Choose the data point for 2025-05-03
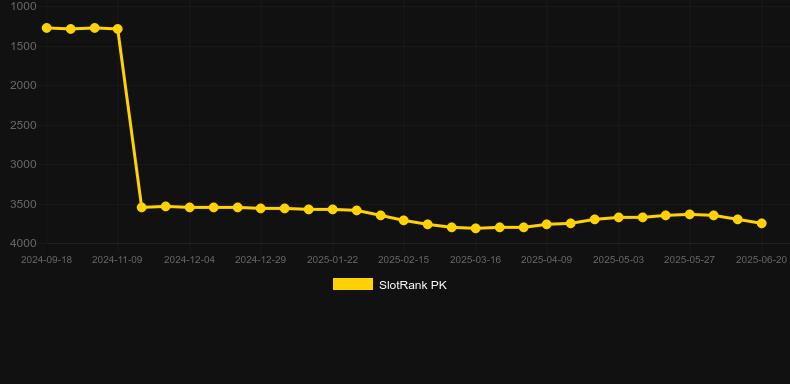 (619, 217)
